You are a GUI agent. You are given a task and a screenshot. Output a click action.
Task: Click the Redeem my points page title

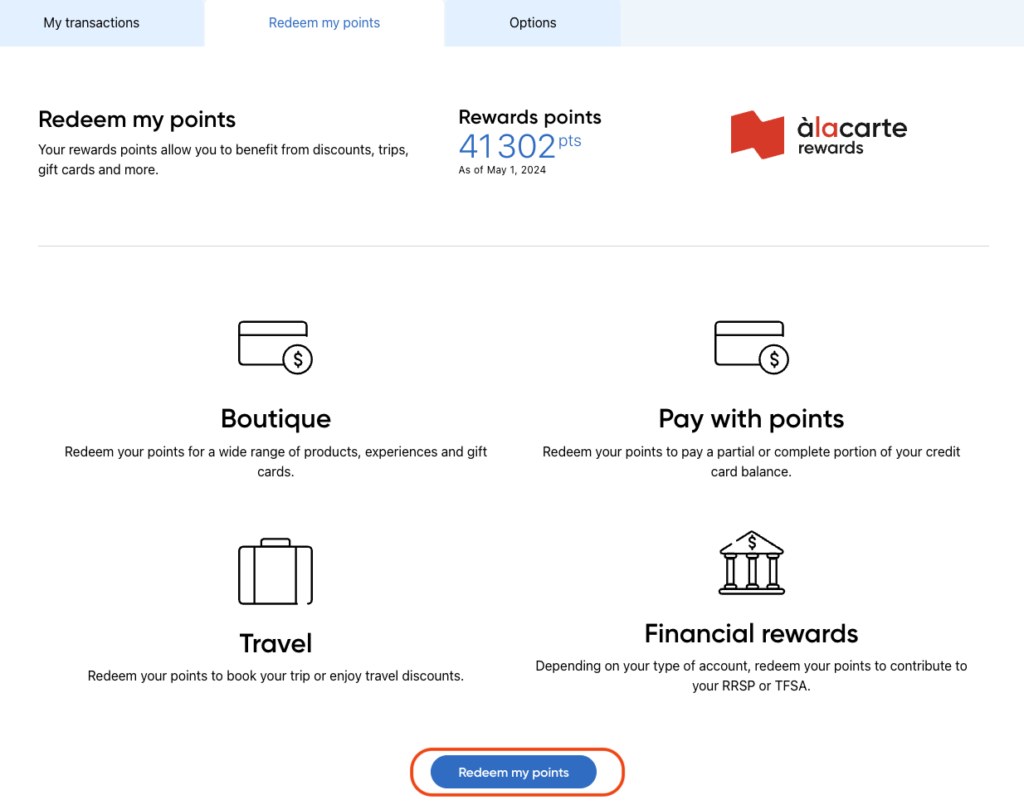pos(136,119)
